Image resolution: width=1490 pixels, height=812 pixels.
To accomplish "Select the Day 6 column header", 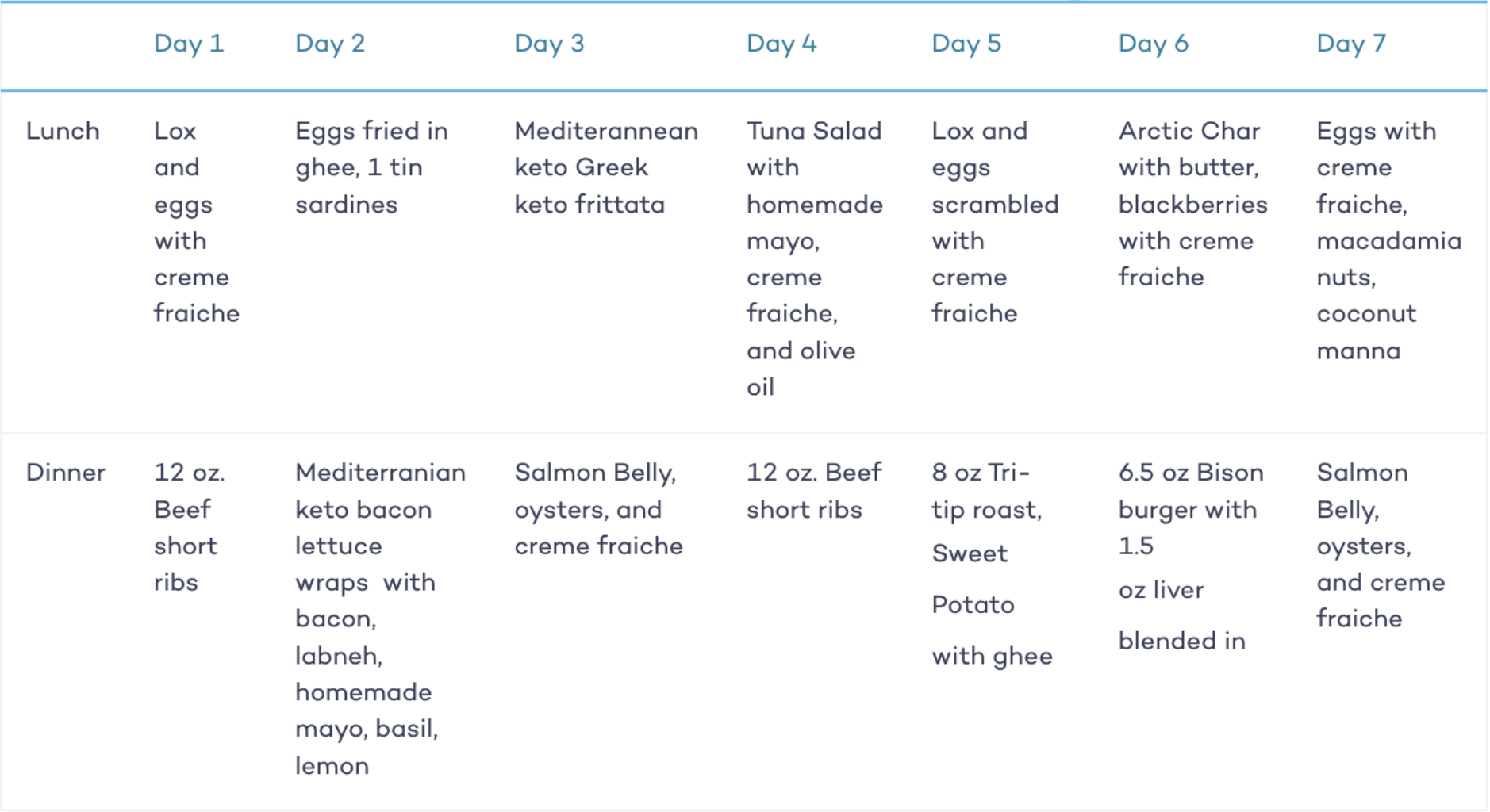I will (1154, 44).
